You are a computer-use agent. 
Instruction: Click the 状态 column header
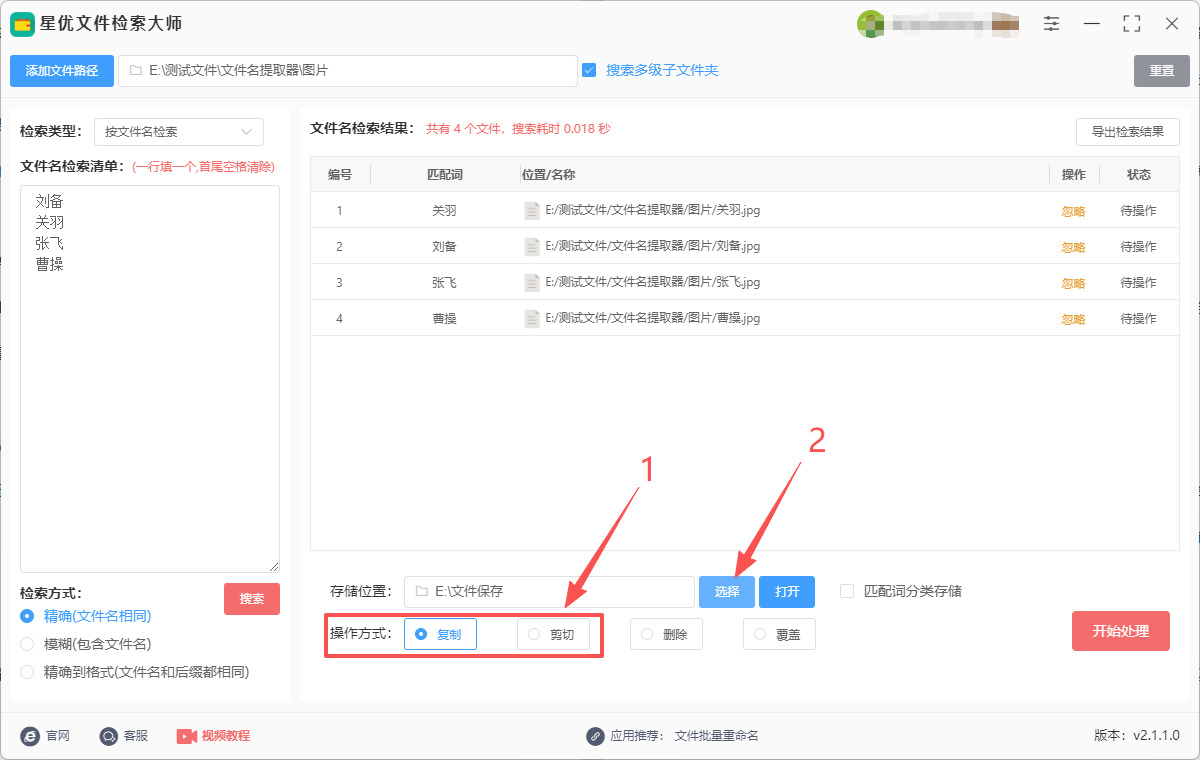pos(1139,174)
